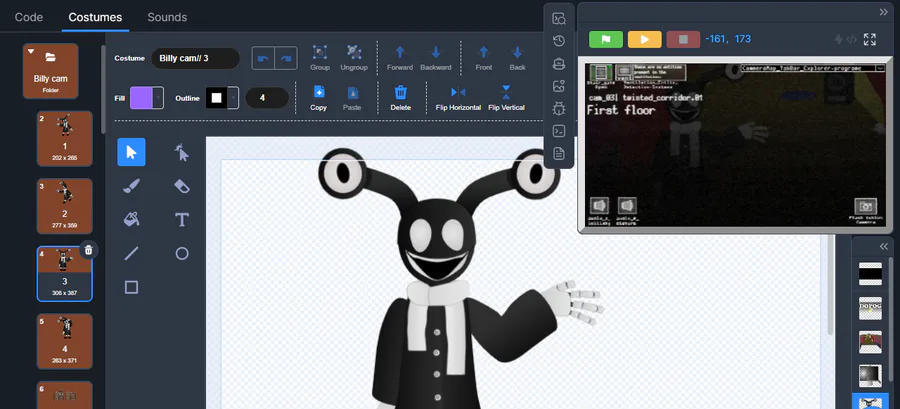Open the image assets sidebar icon

click(558, 86)
